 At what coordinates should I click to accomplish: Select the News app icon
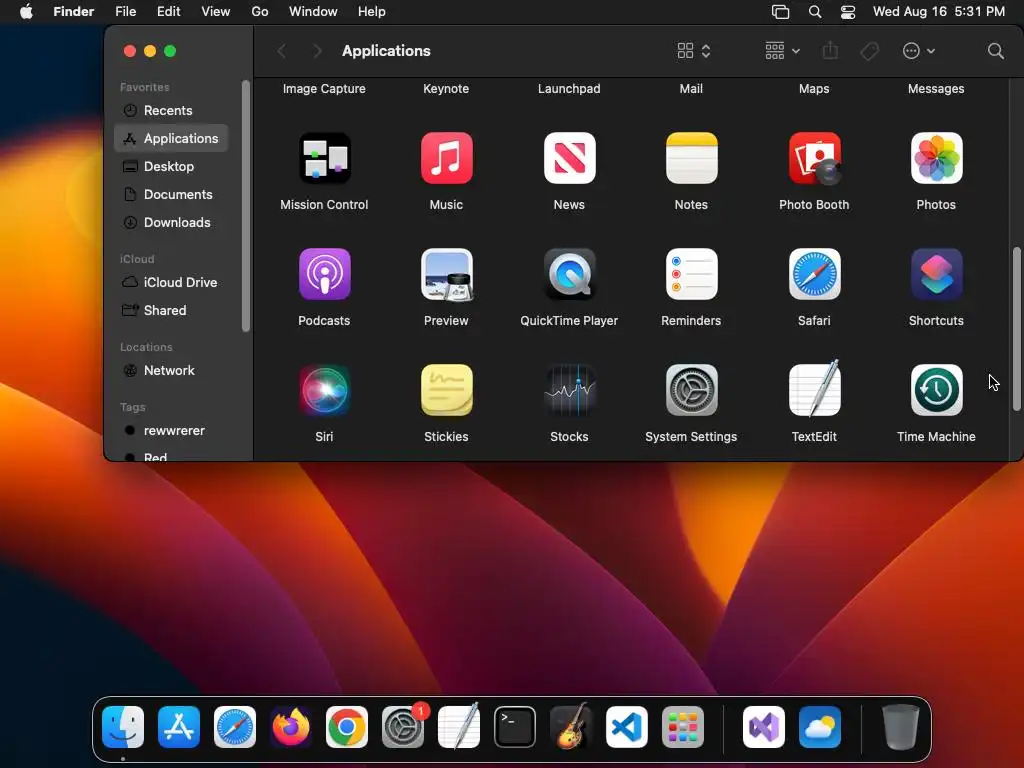coord(569,159)
